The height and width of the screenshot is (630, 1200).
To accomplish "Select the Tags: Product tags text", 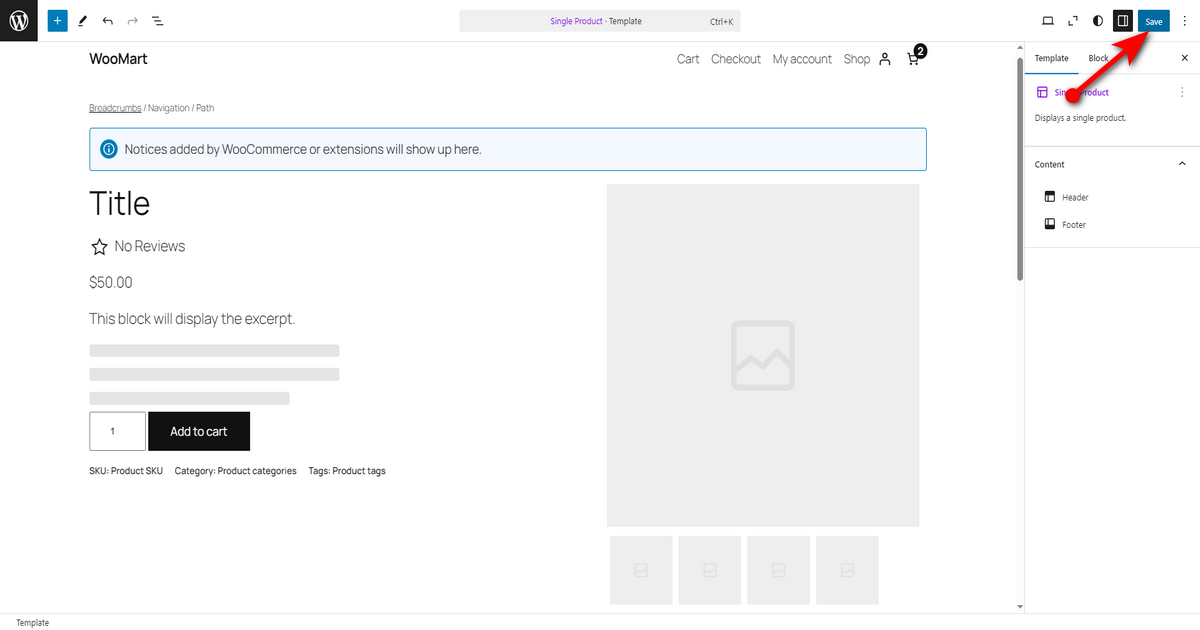I will coord(347,471).
